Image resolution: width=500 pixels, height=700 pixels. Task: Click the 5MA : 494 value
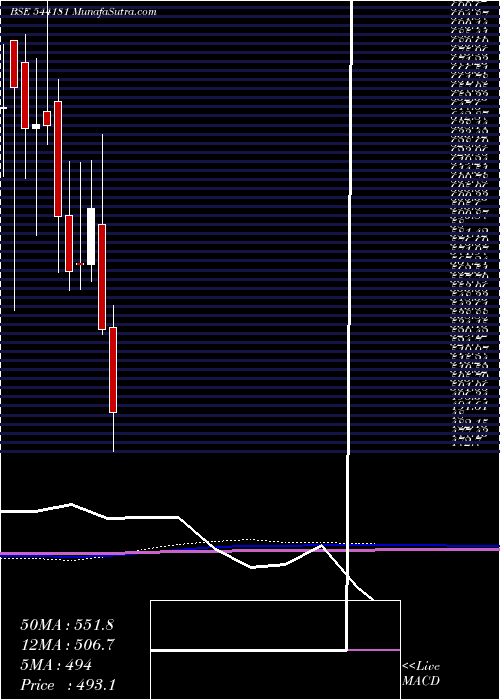point(56,665)
